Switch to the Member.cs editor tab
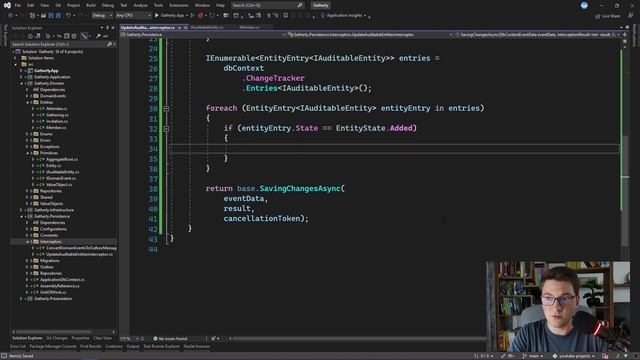Viewport: 640px width, 360px height. pyautogui.click(x=249, y=27)
